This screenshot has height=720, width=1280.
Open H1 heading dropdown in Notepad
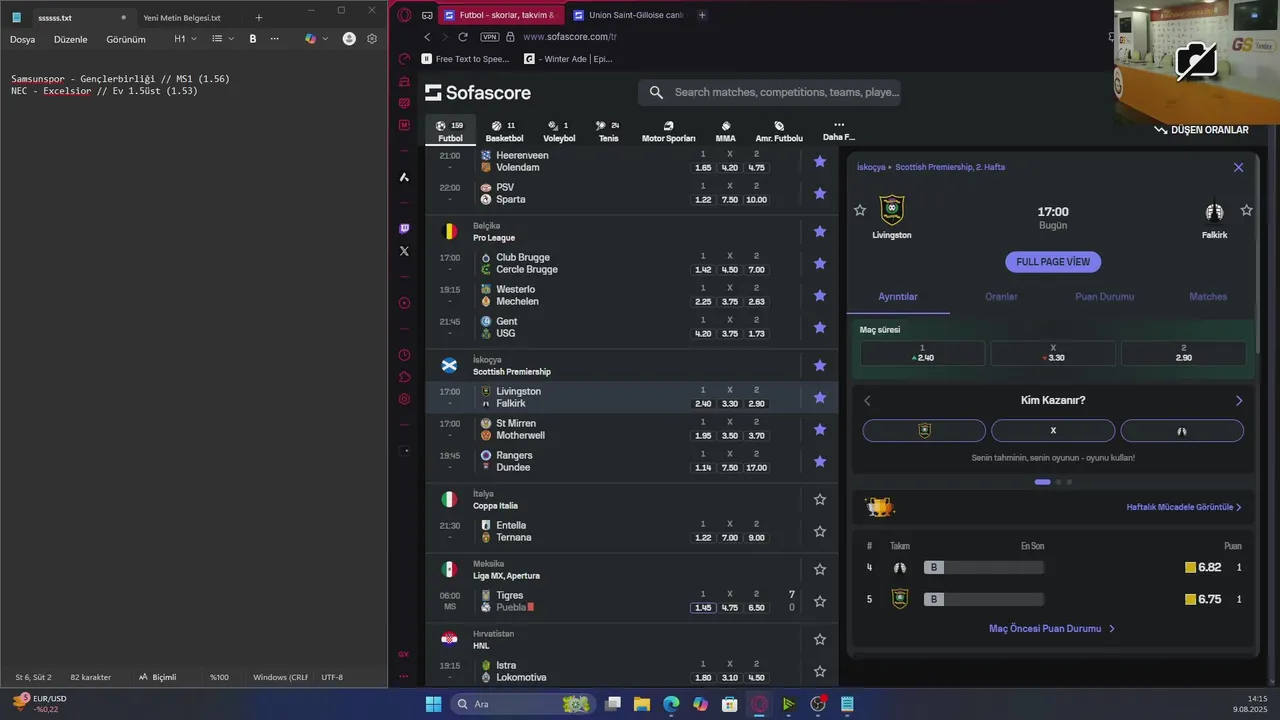click(185, 39)
